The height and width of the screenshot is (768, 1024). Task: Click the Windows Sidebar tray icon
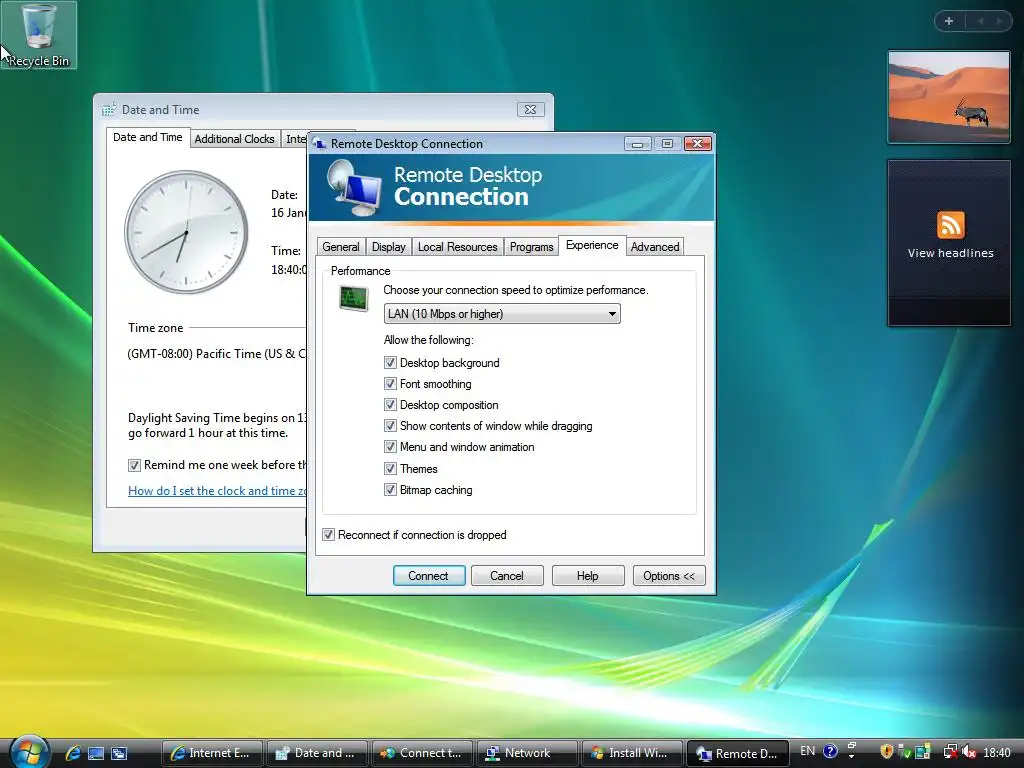[x=922, y=752]
